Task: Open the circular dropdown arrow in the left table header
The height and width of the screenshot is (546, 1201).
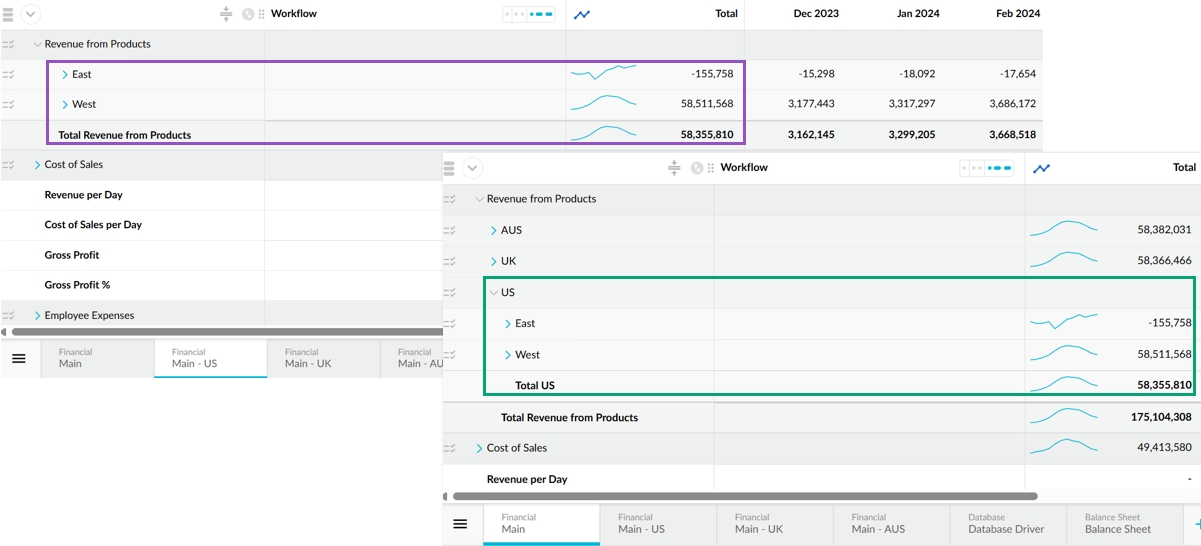Action: 30,14
